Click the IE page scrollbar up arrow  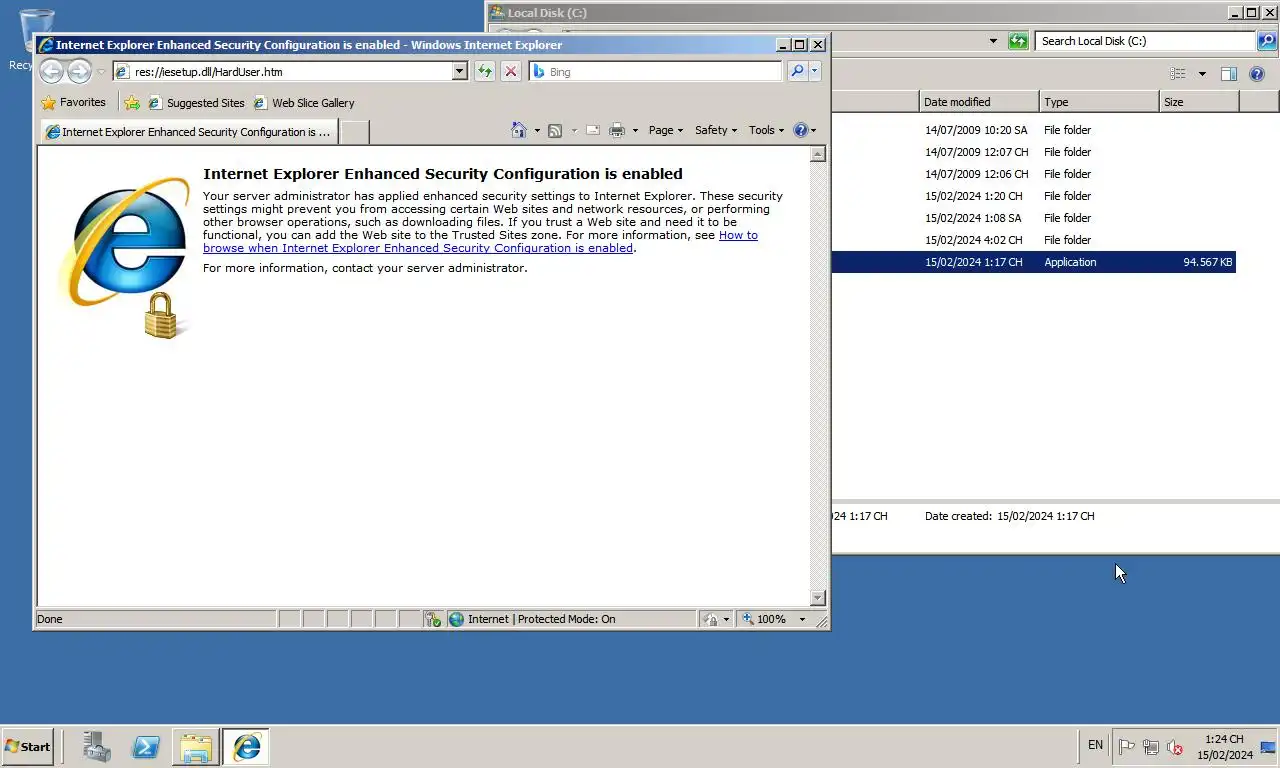(x=818, y=154)
